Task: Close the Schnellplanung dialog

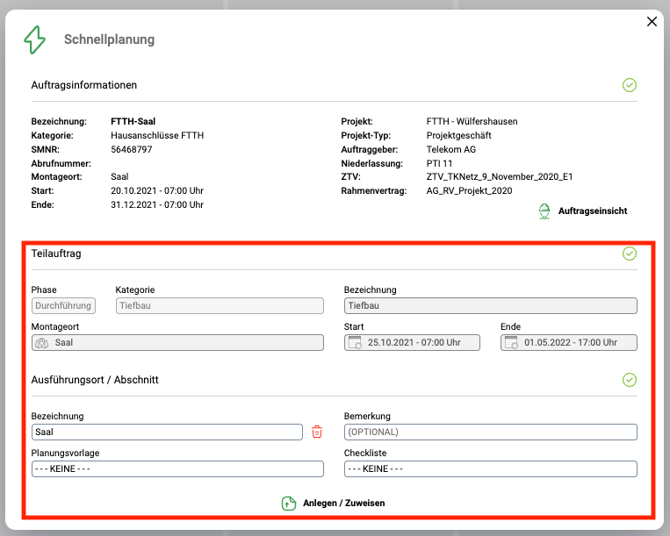Action: 652,22
